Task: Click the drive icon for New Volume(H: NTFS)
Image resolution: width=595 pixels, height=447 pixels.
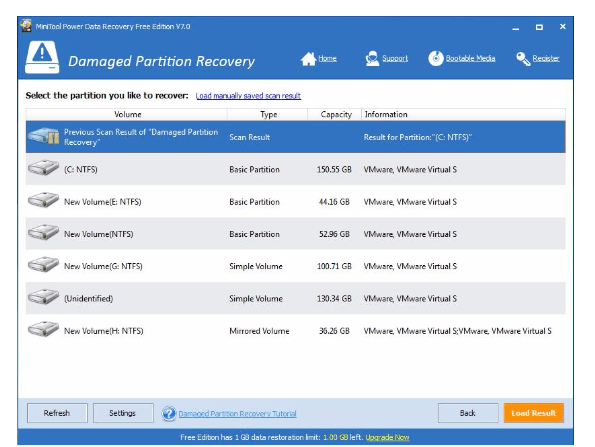Action: point(43,329)
